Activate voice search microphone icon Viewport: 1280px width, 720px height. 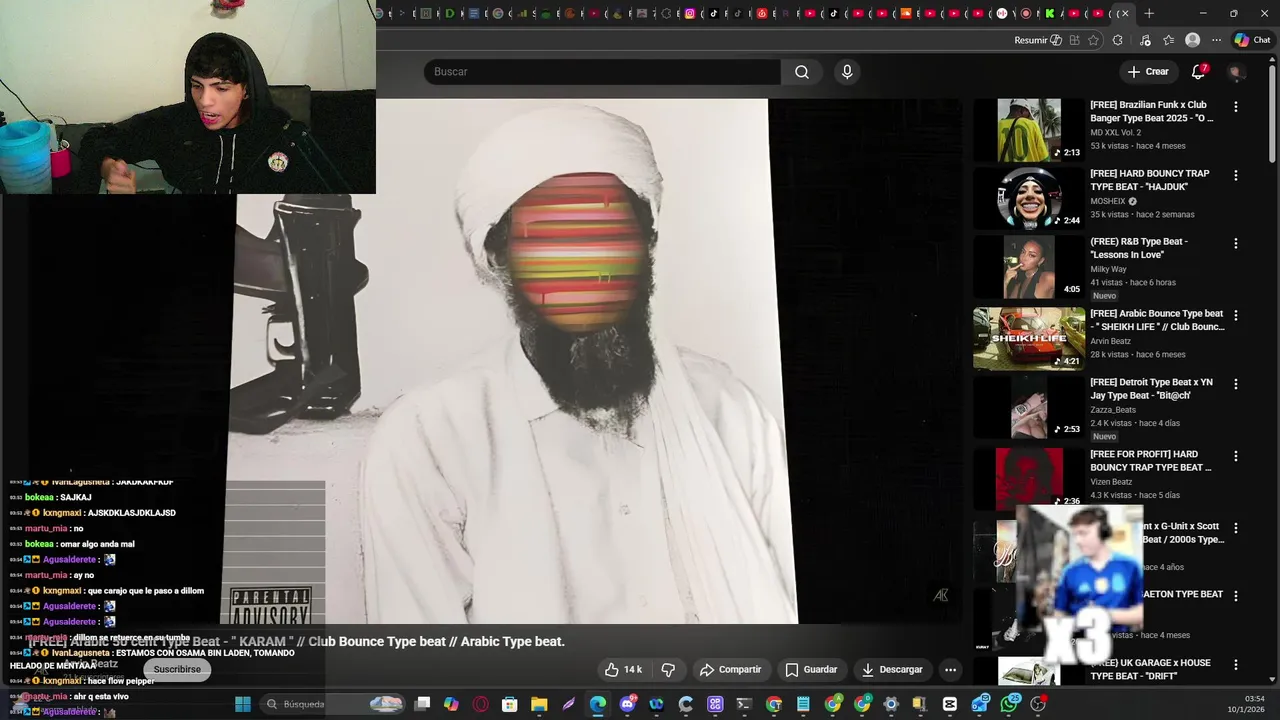[x=847, y=72]
